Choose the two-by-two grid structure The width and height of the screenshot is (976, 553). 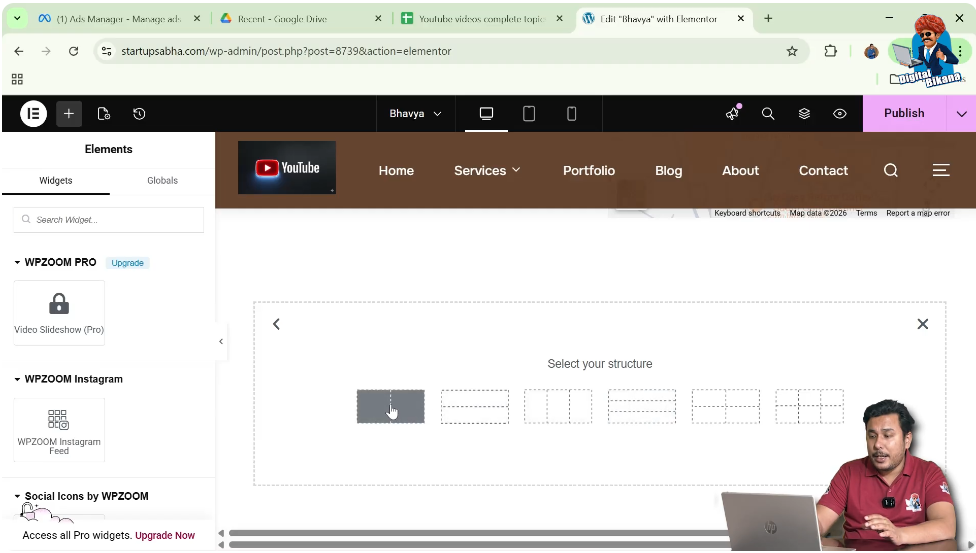tap(726, 407)
